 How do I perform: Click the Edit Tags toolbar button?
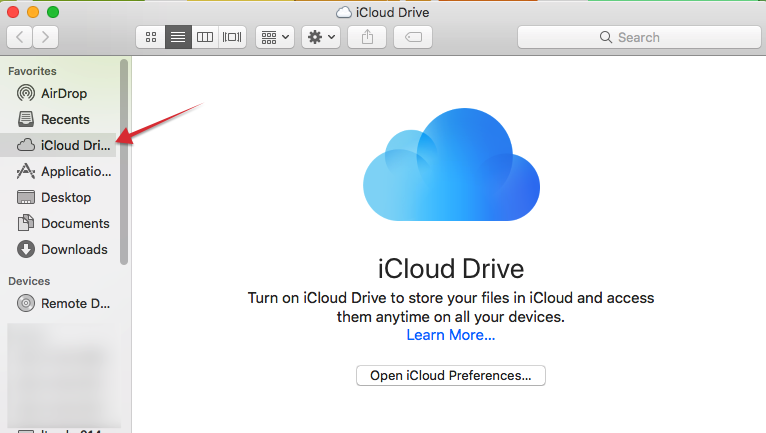click(x=413, y=37)
